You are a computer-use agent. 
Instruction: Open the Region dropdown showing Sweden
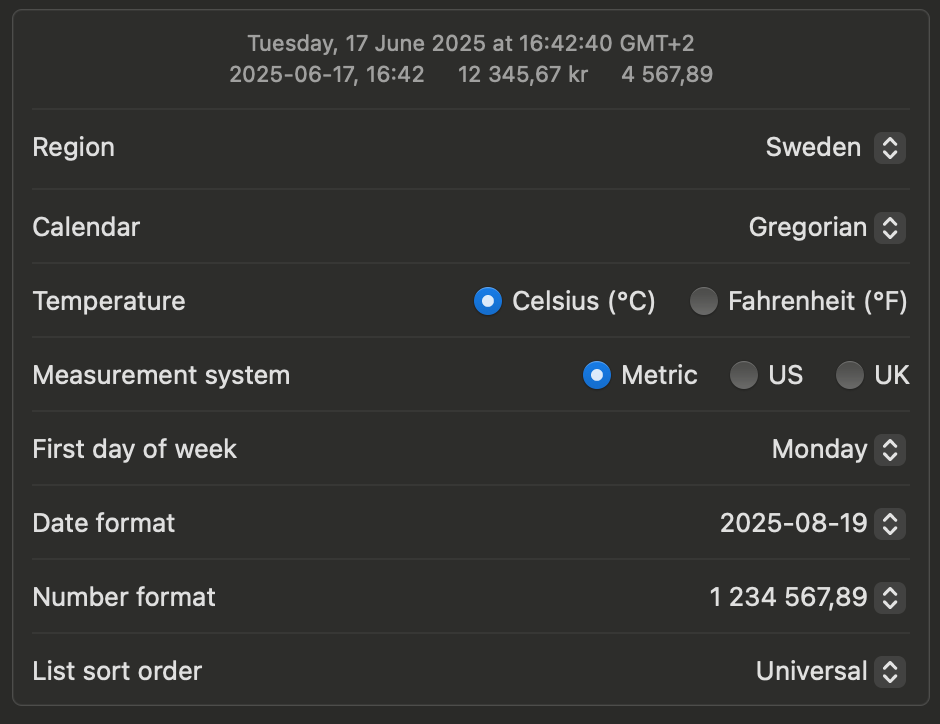pyautogui.click(x=813, y=148)
